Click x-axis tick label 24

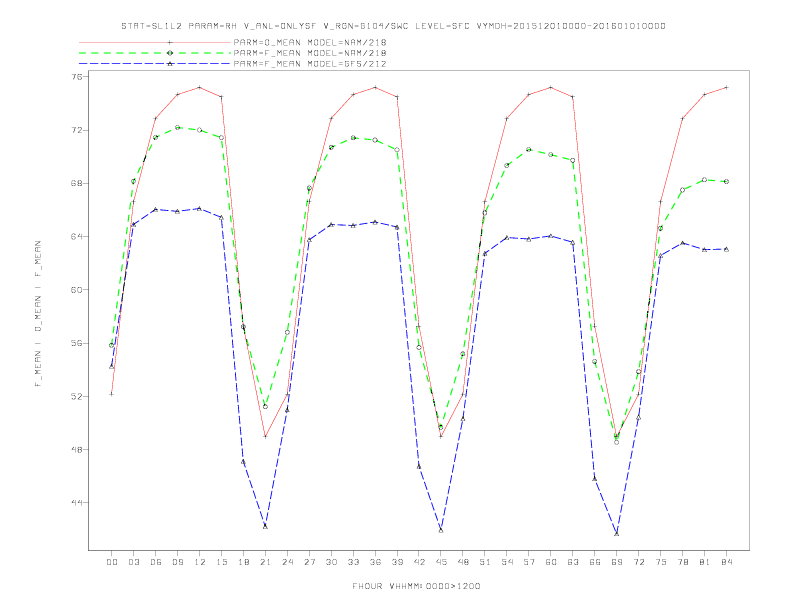point(287,562)
